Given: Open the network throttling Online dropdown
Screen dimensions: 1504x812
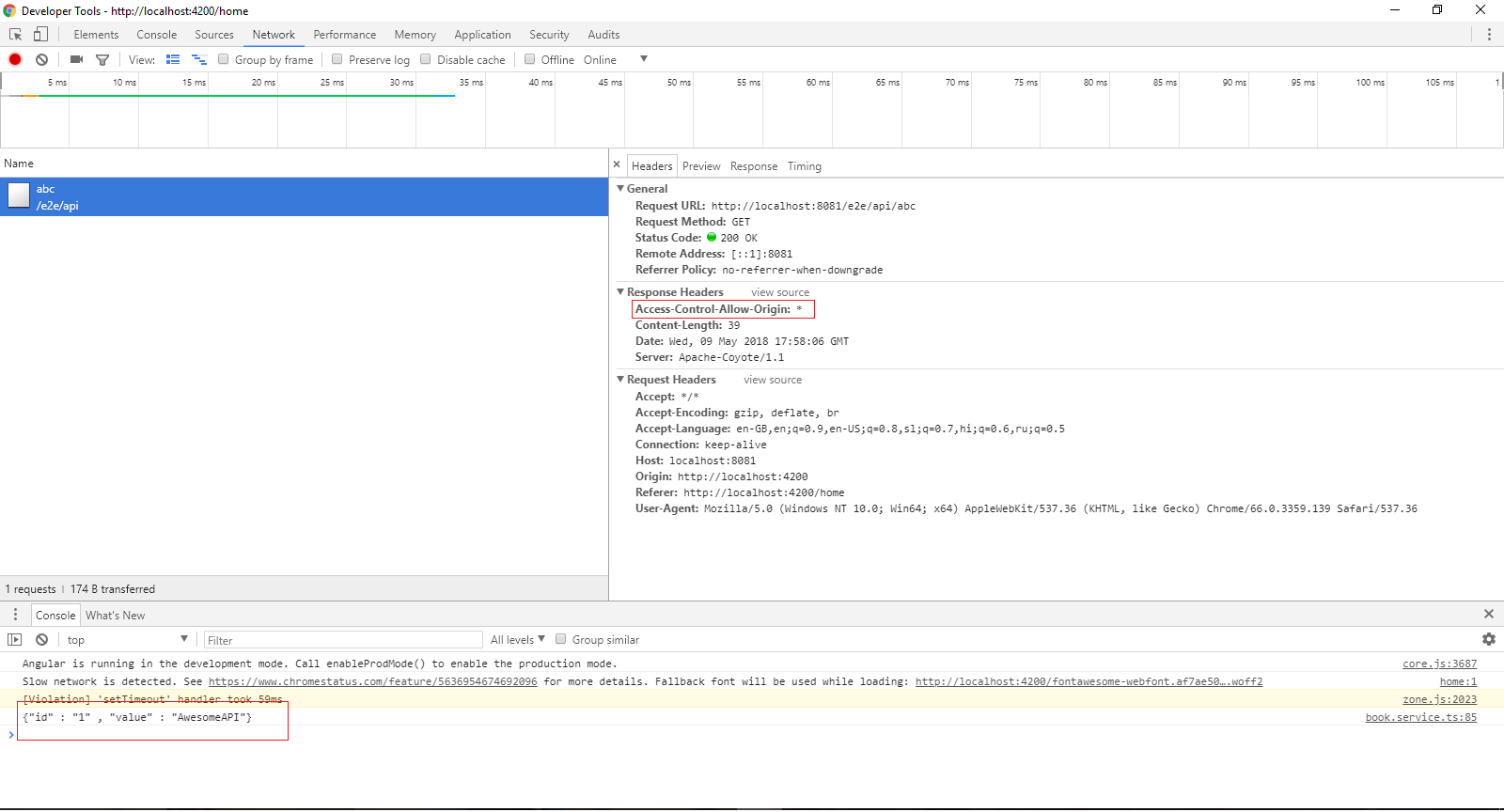Looking at the screenshot, I should pyautogui.click(x=616, y=59).
